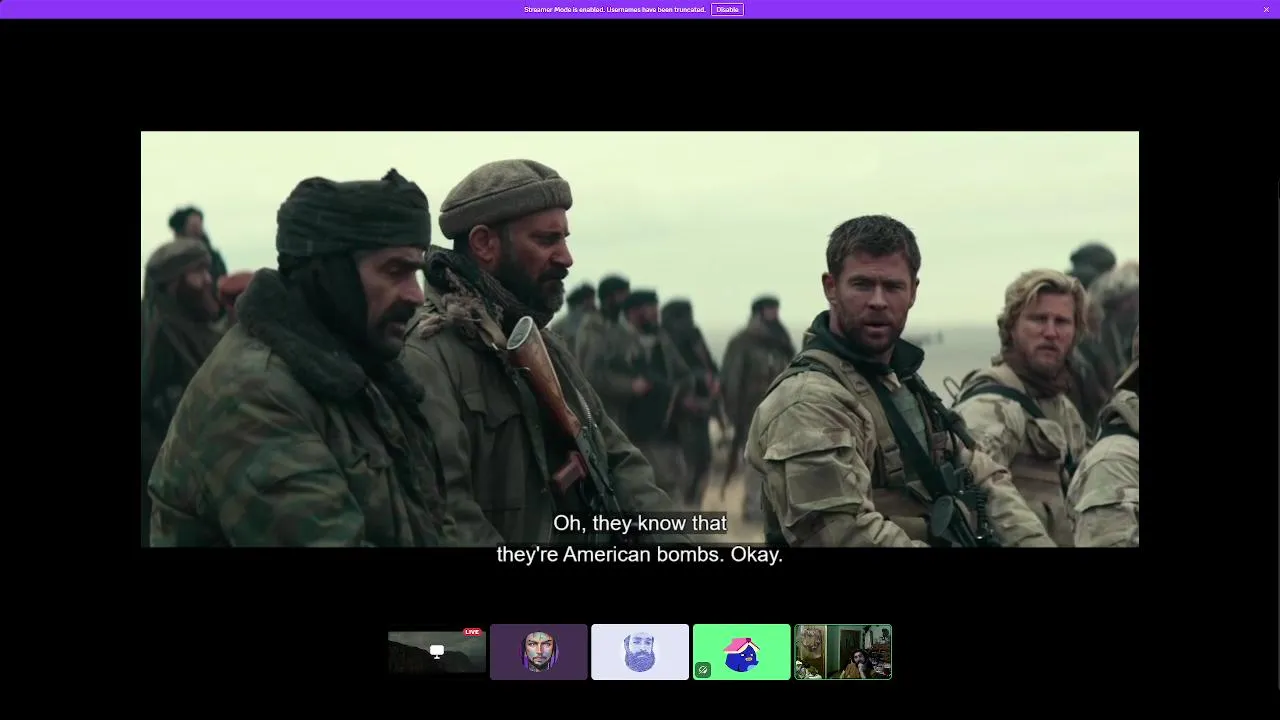1280x720 pixels.
Task: Select the bearded sketch avatar participant tile
Action: tap(640, 652)
